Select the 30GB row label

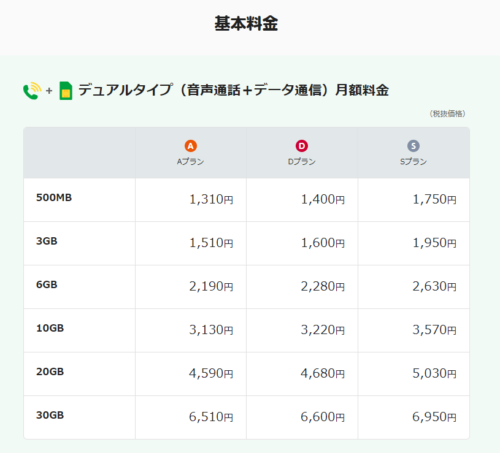[x=50, y=415]
